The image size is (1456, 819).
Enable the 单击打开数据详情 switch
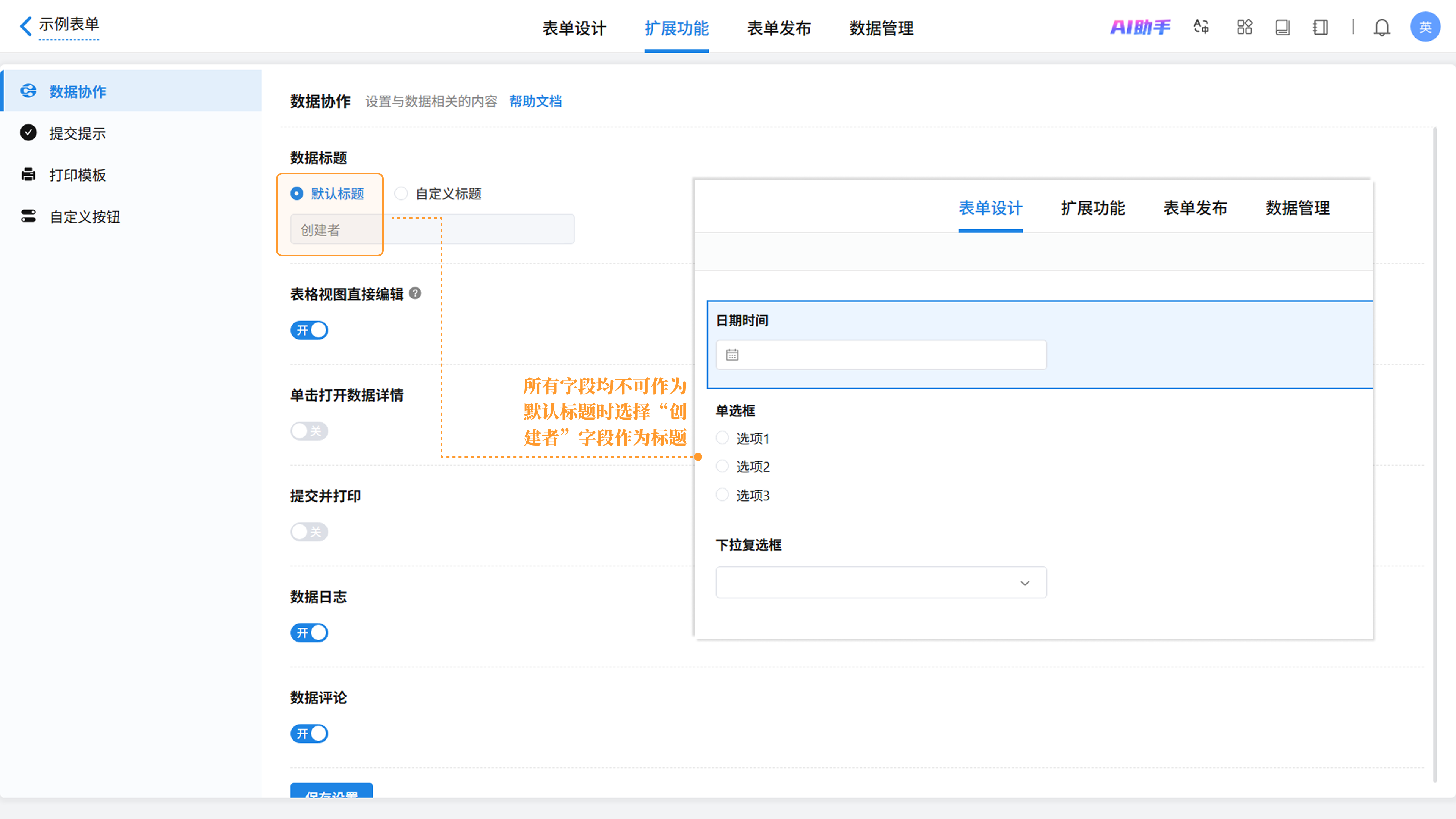[x=309, y=431]
